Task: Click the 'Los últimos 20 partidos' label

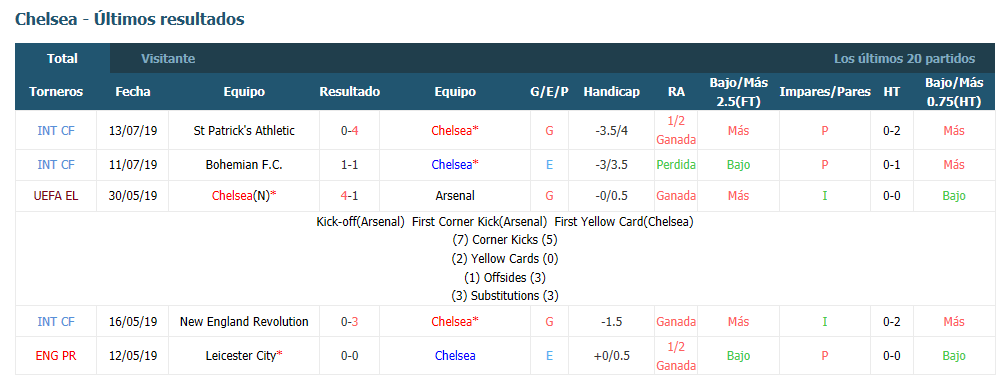Action: [905, 58]
